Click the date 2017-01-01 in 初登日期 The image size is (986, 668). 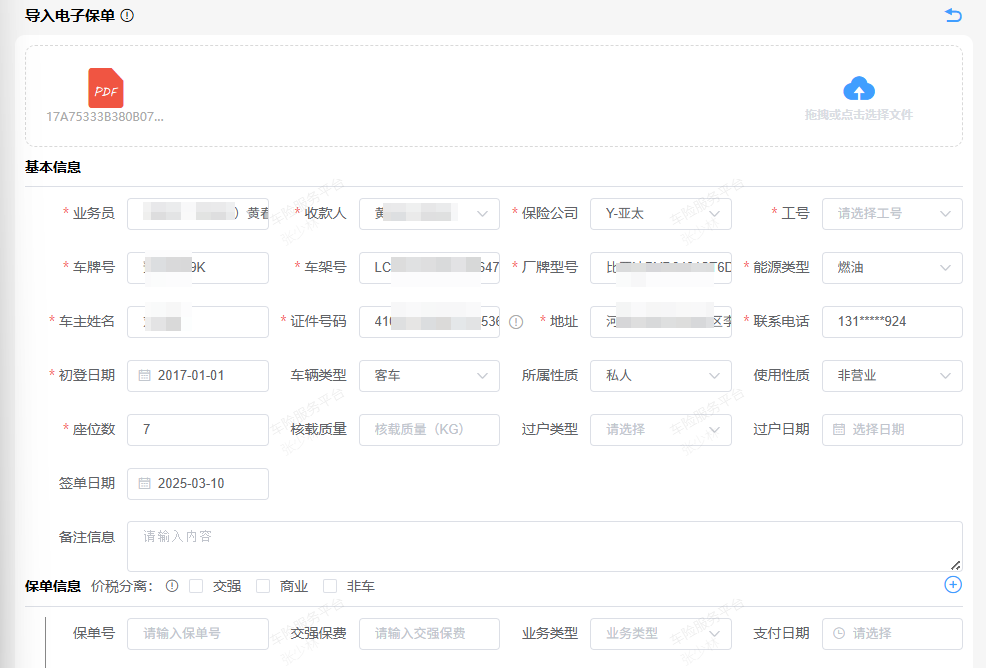coord(191,376)
